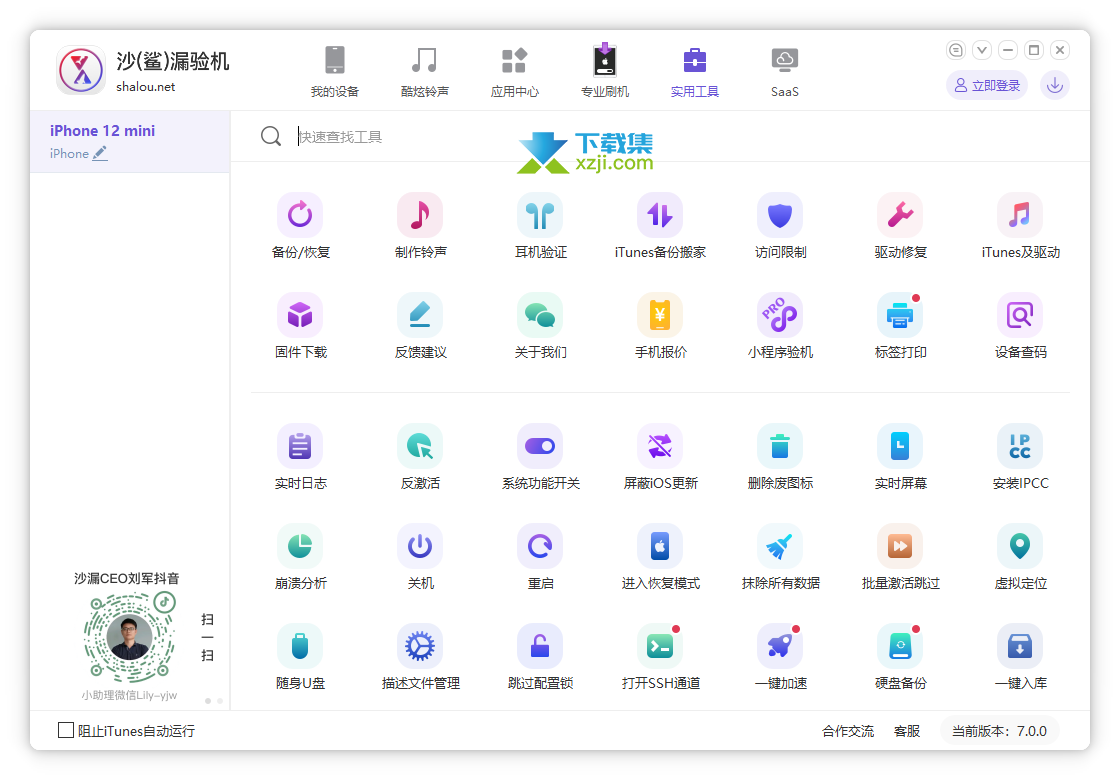Image resolution: width=1120 pixels, height=780 pixels.
Task: Open the 一键入库 tool
Action: [1020, 646]
